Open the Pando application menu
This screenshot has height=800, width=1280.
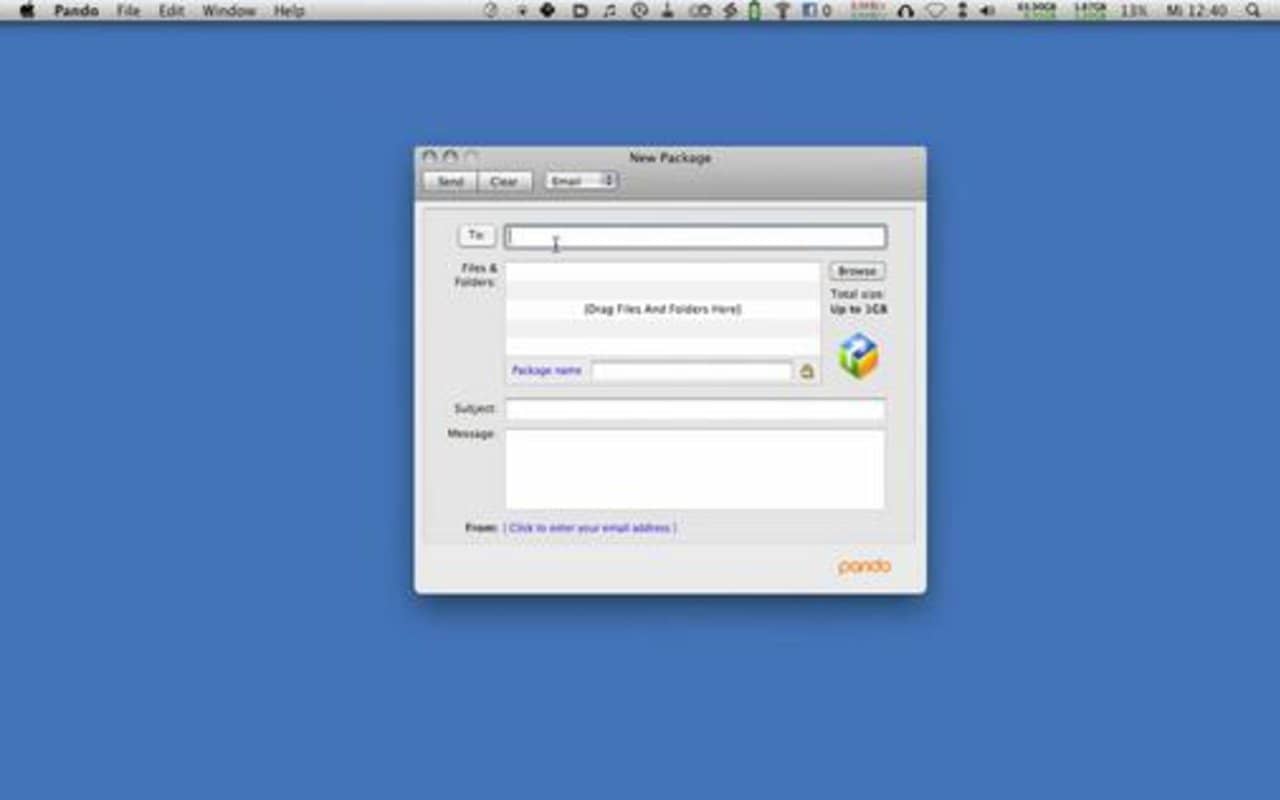point(76,11)
